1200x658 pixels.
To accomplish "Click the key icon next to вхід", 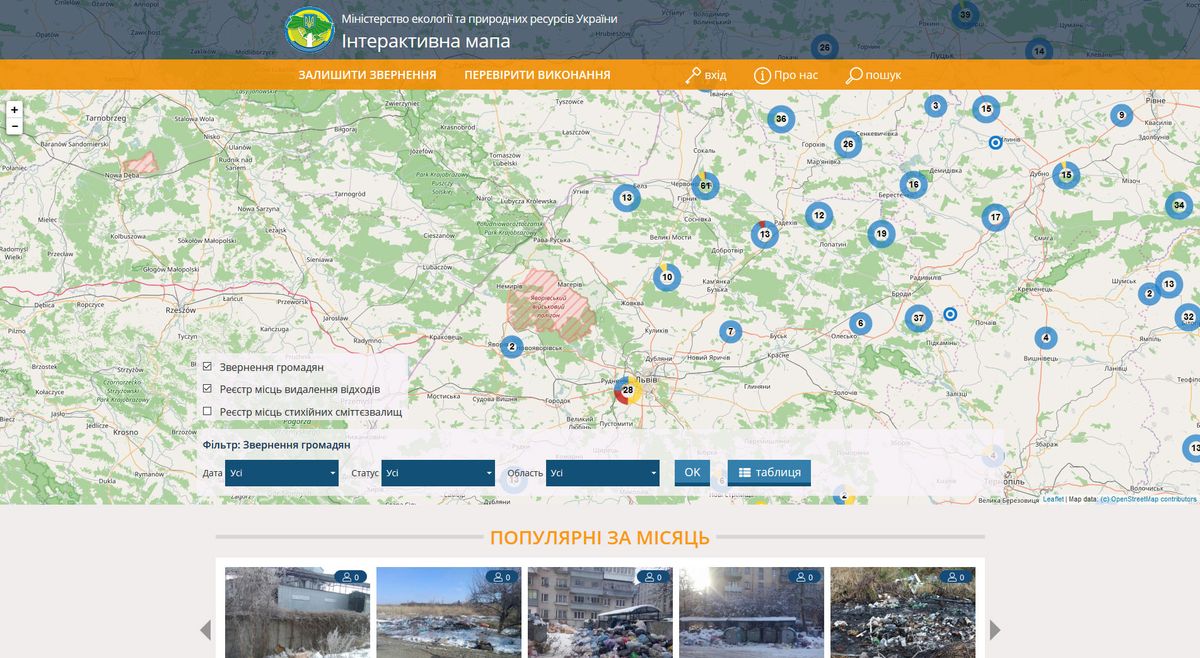I will [693, 75].
